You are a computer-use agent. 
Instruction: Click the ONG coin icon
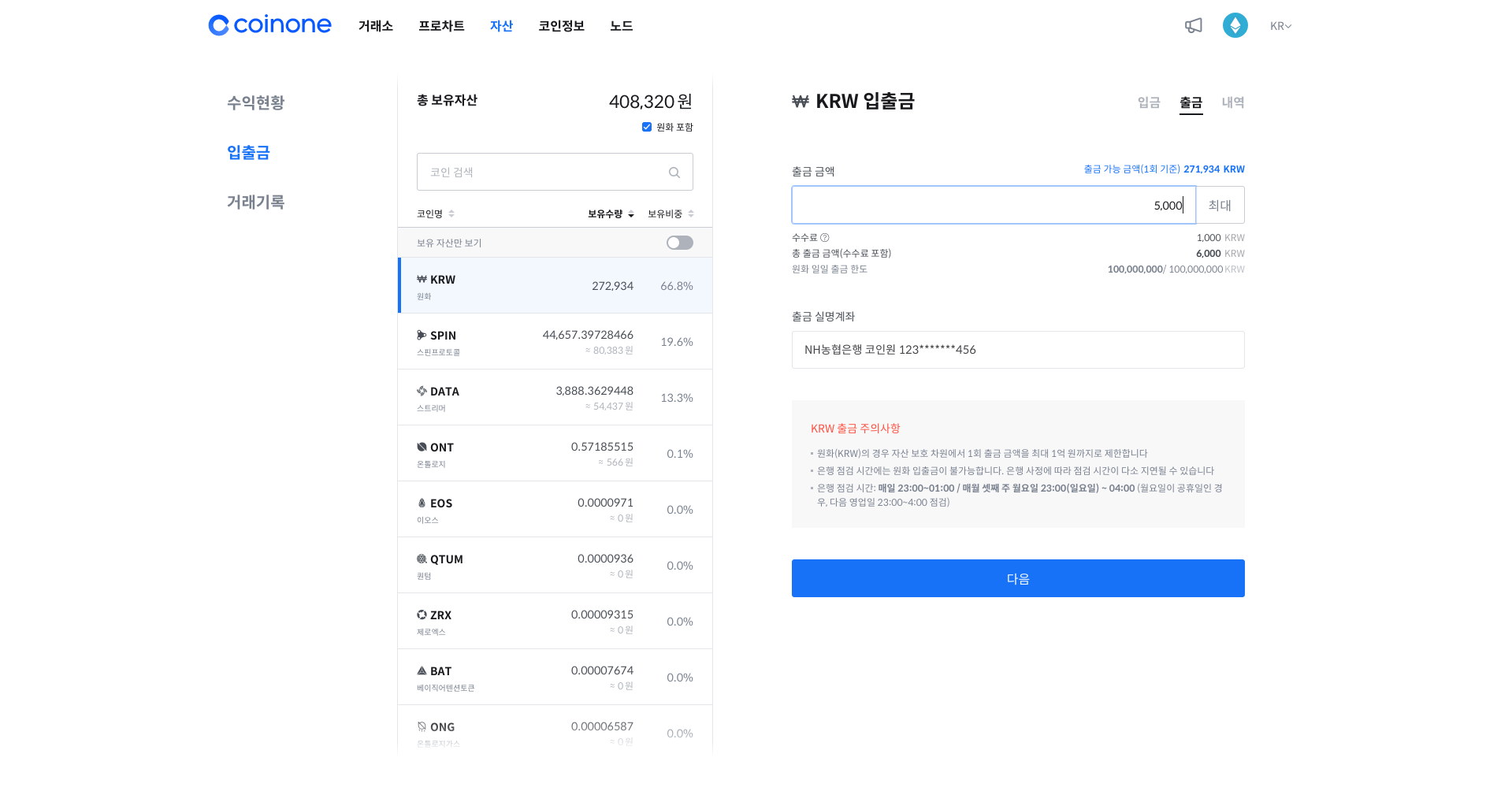click(x=422, y=726)
